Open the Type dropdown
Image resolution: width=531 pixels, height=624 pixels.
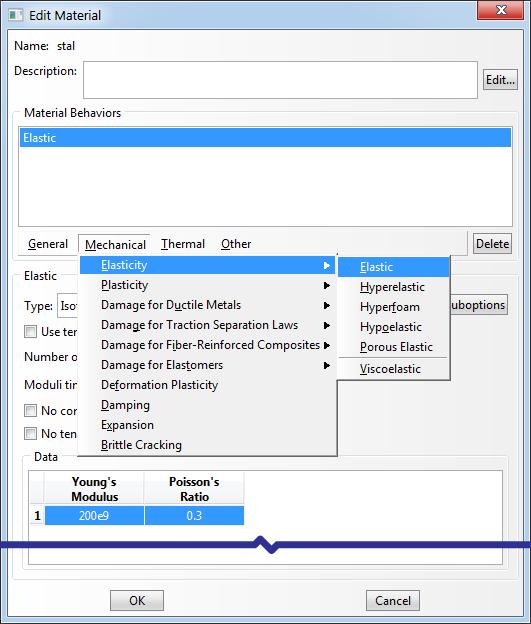[68, 306]
